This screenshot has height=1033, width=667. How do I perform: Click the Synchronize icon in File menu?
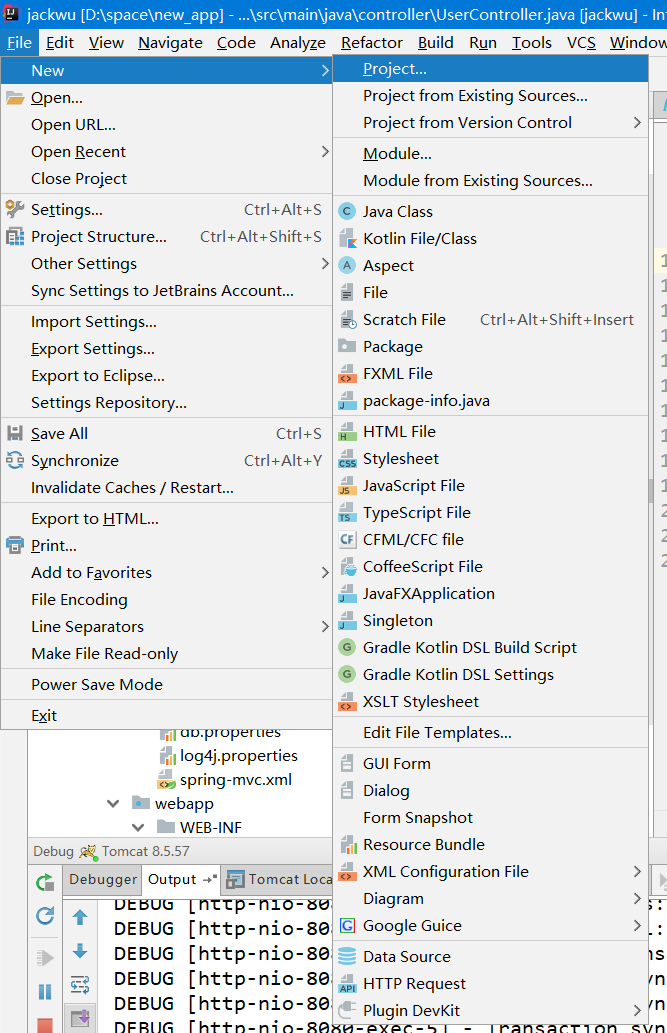click(14, 461)
